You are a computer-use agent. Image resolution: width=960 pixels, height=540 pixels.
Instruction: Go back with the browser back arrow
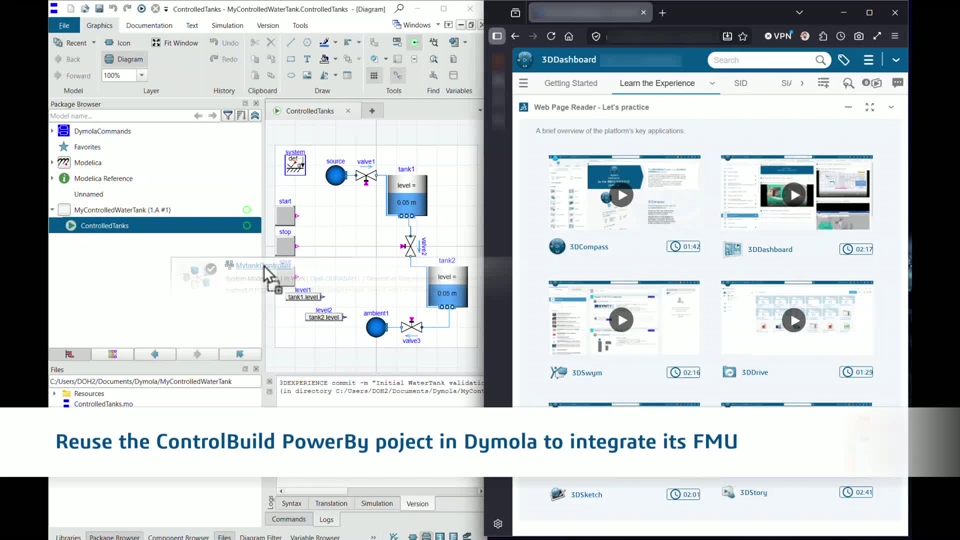pyautogui.click(x=515, y=36)
